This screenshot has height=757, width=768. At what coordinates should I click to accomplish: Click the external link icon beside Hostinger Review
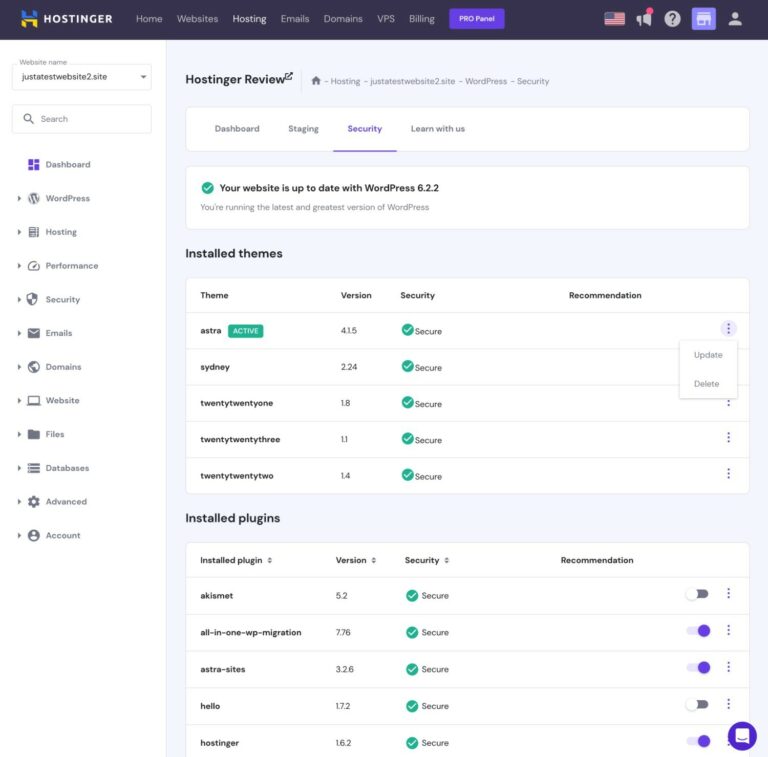[x=289, y=76]
